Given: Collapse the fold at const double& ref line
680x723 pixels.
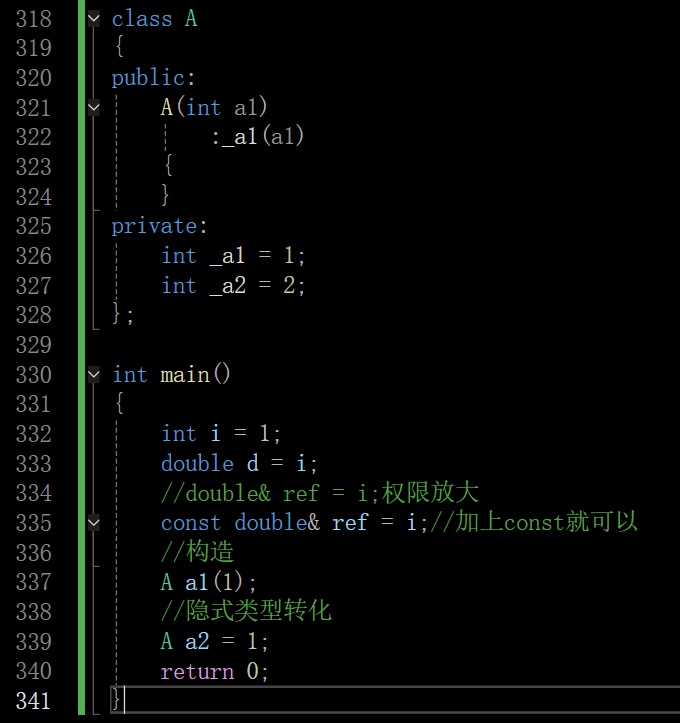Looking at the screenshot, I should click(x=94, y=523).
